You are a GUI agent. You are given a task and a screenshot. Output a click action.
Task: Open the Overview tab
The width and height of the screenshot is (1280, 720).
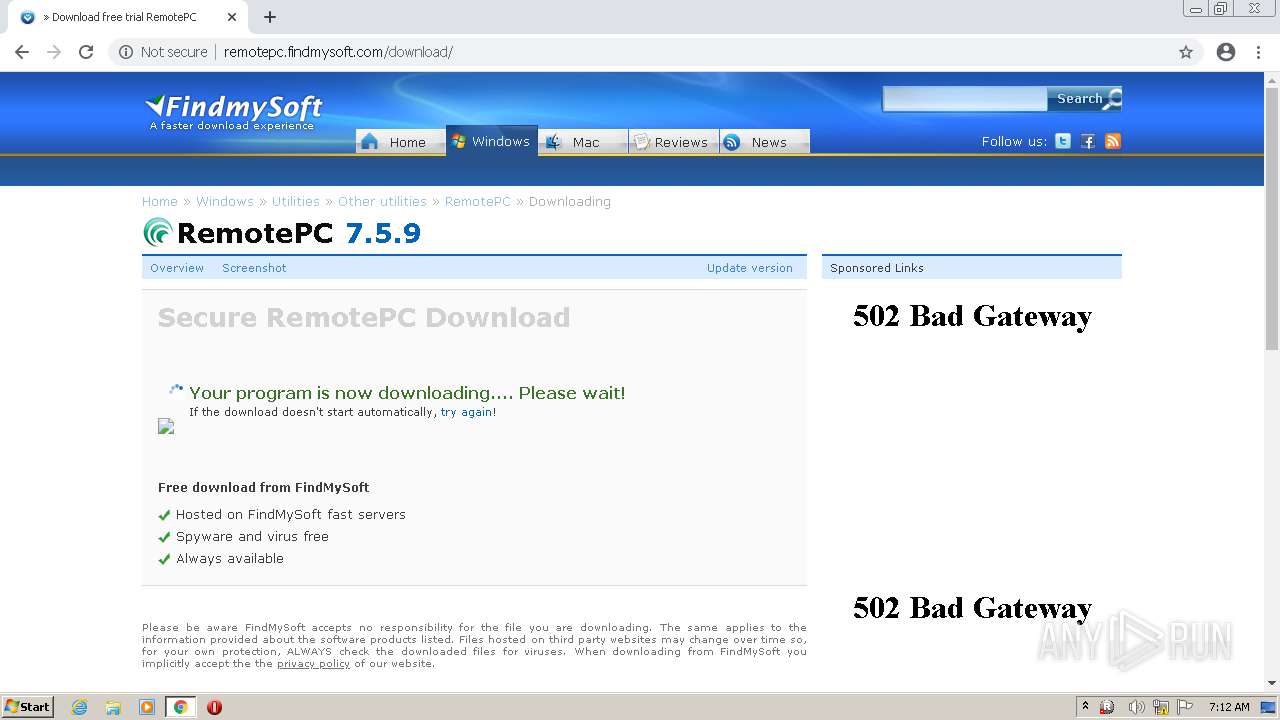pos(177,268)
